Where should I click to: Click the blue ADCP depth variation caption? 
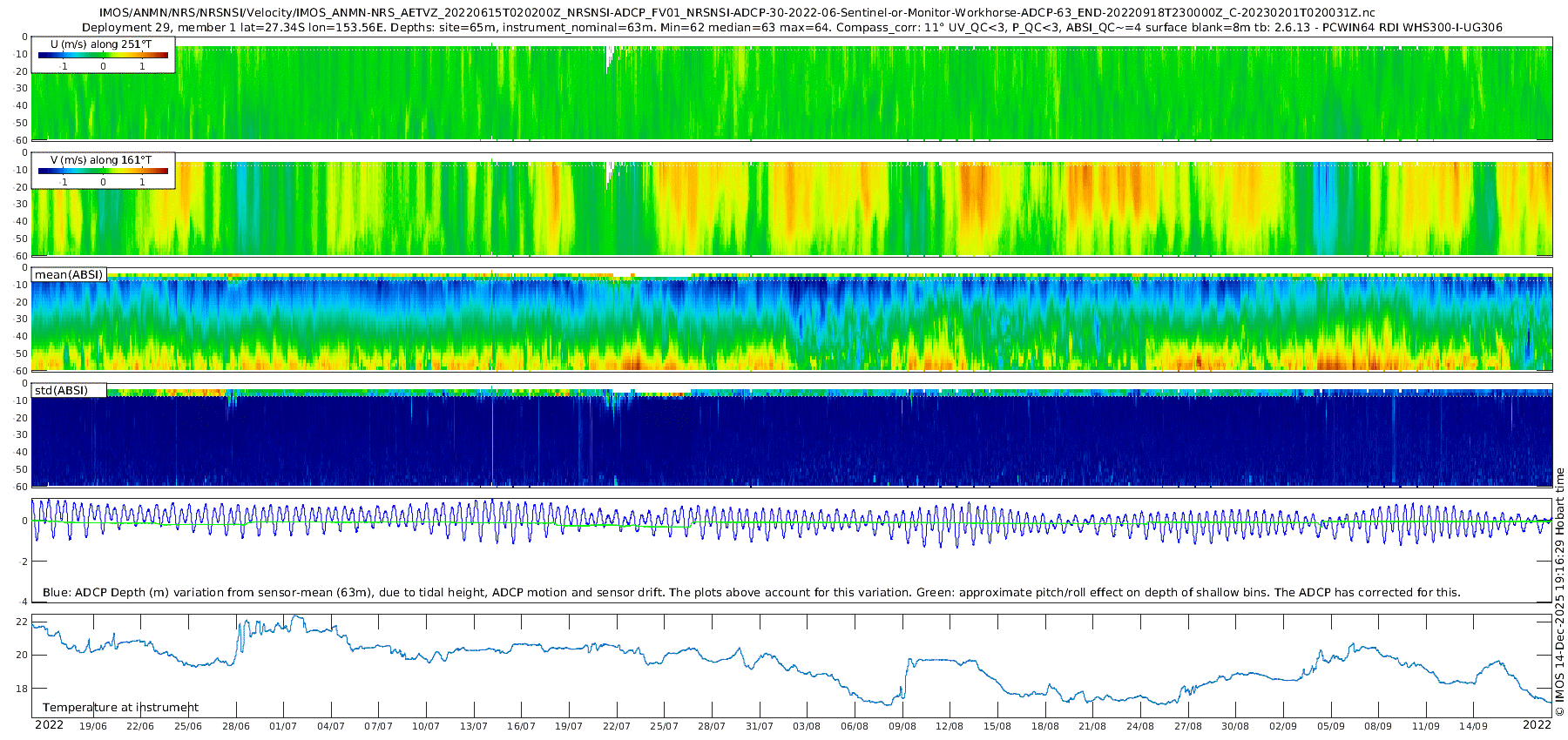(x=751, y=593)
